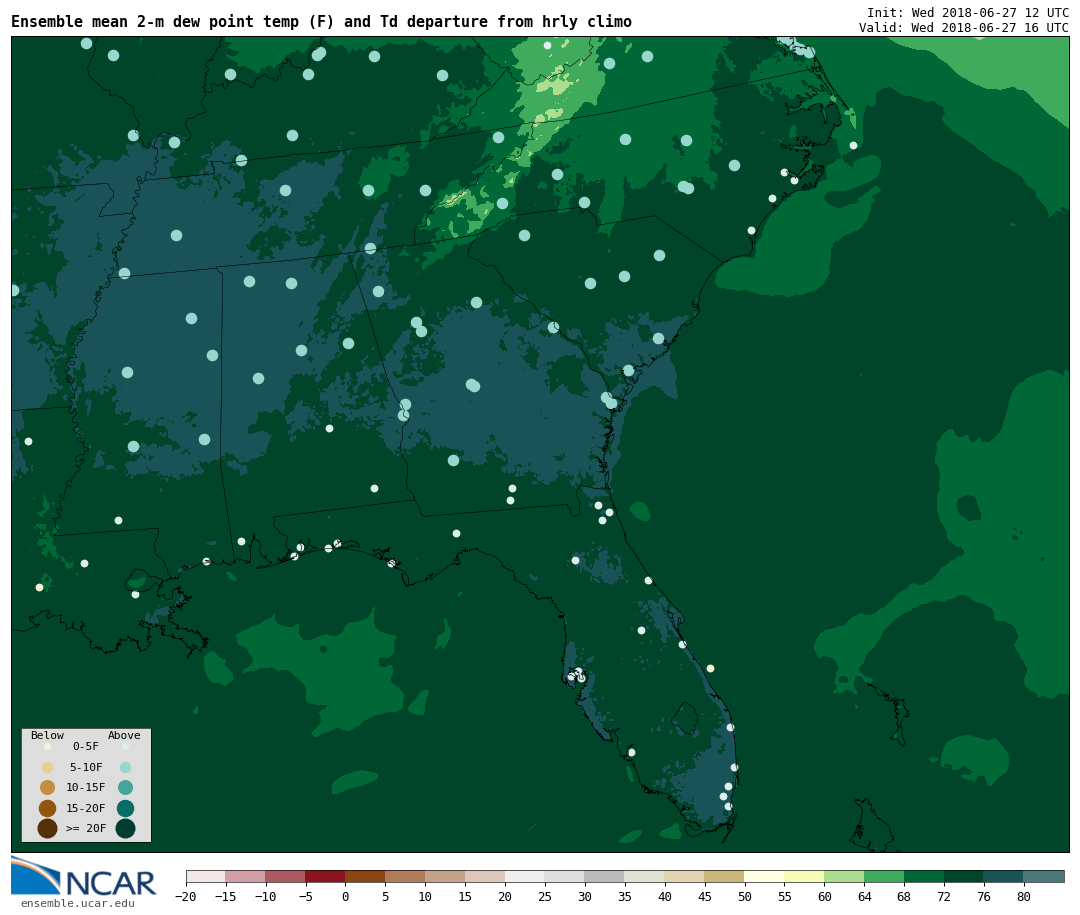Click the '0' colorbar tick label
1080x915 pixels.
(345, 896)
